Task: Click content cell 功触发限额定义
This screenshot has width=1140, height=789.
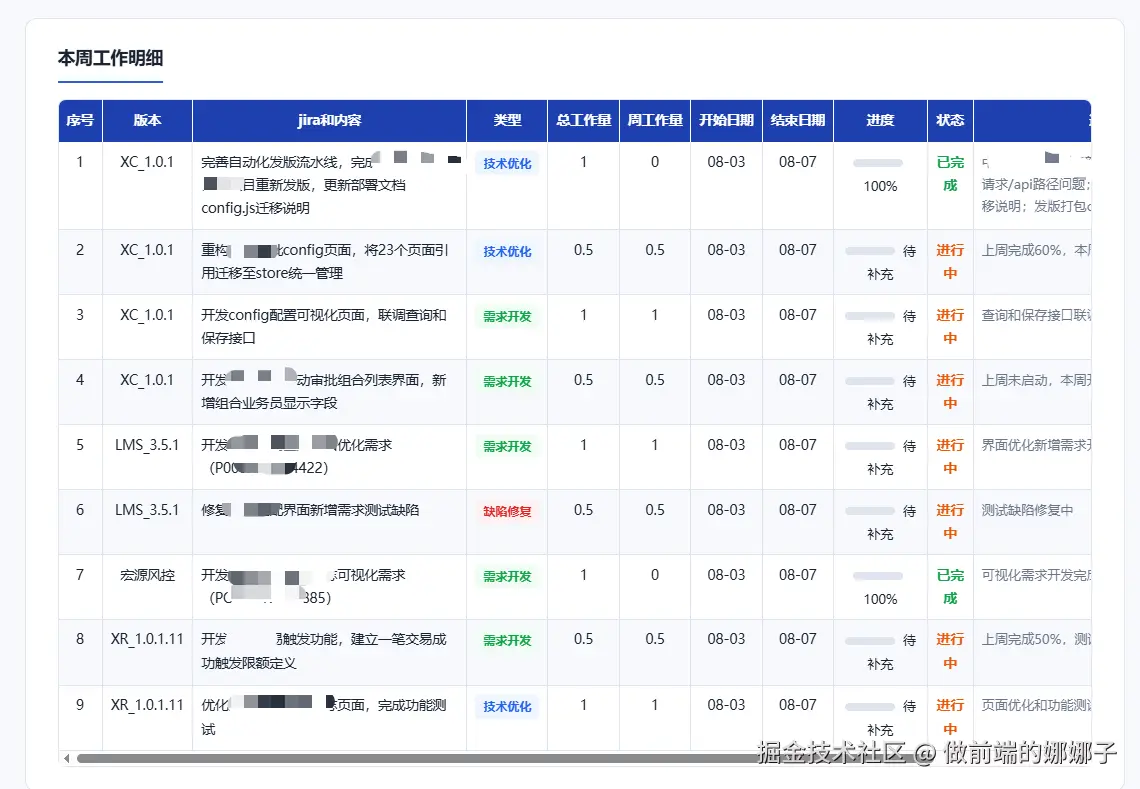Action: tap(329, 652)
